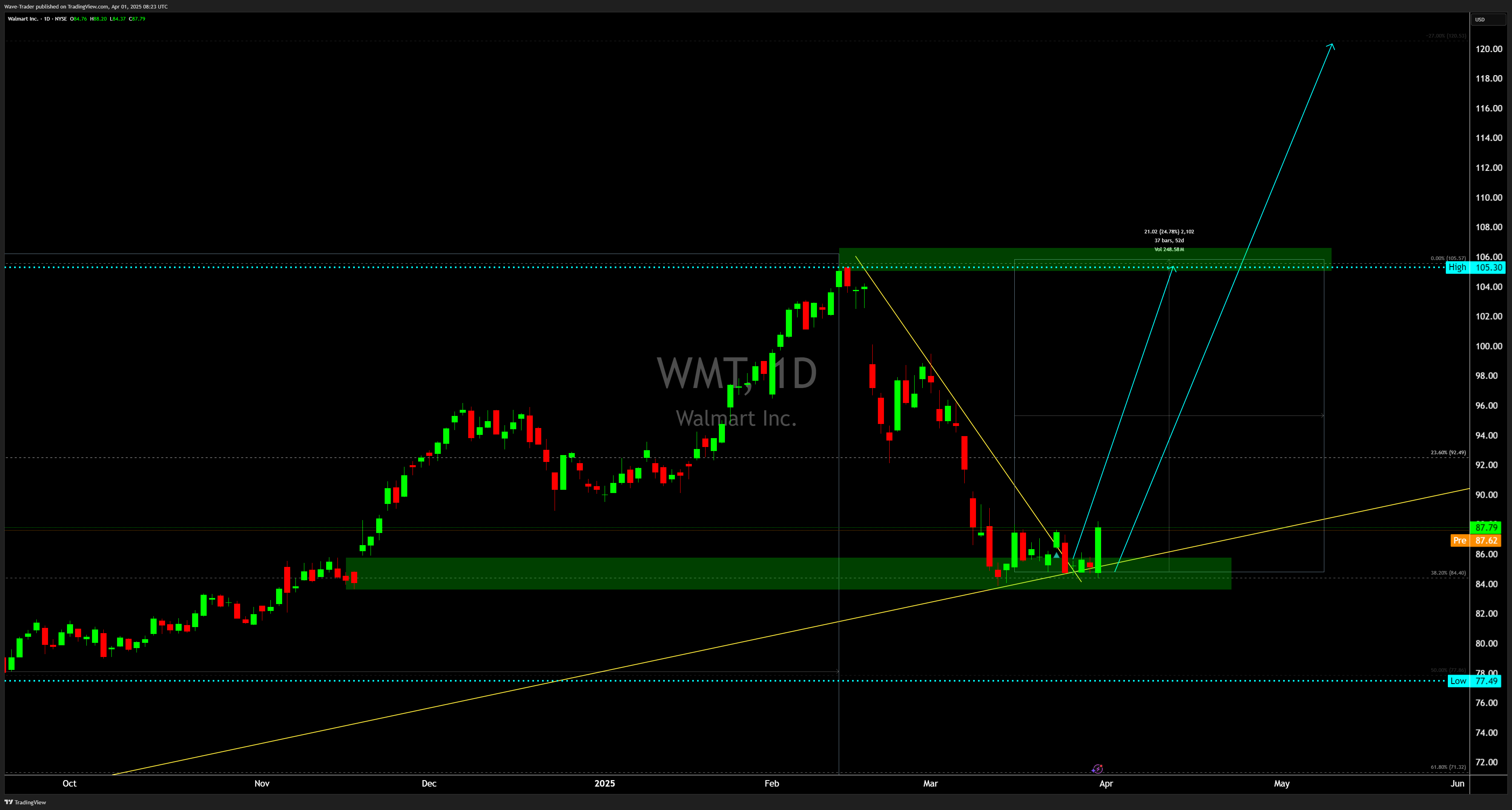This screenshot has height=810, width=1512.
Task: Click the TradingView logo at bottom left
Action: pyautogui.click(x=25, y=802)
